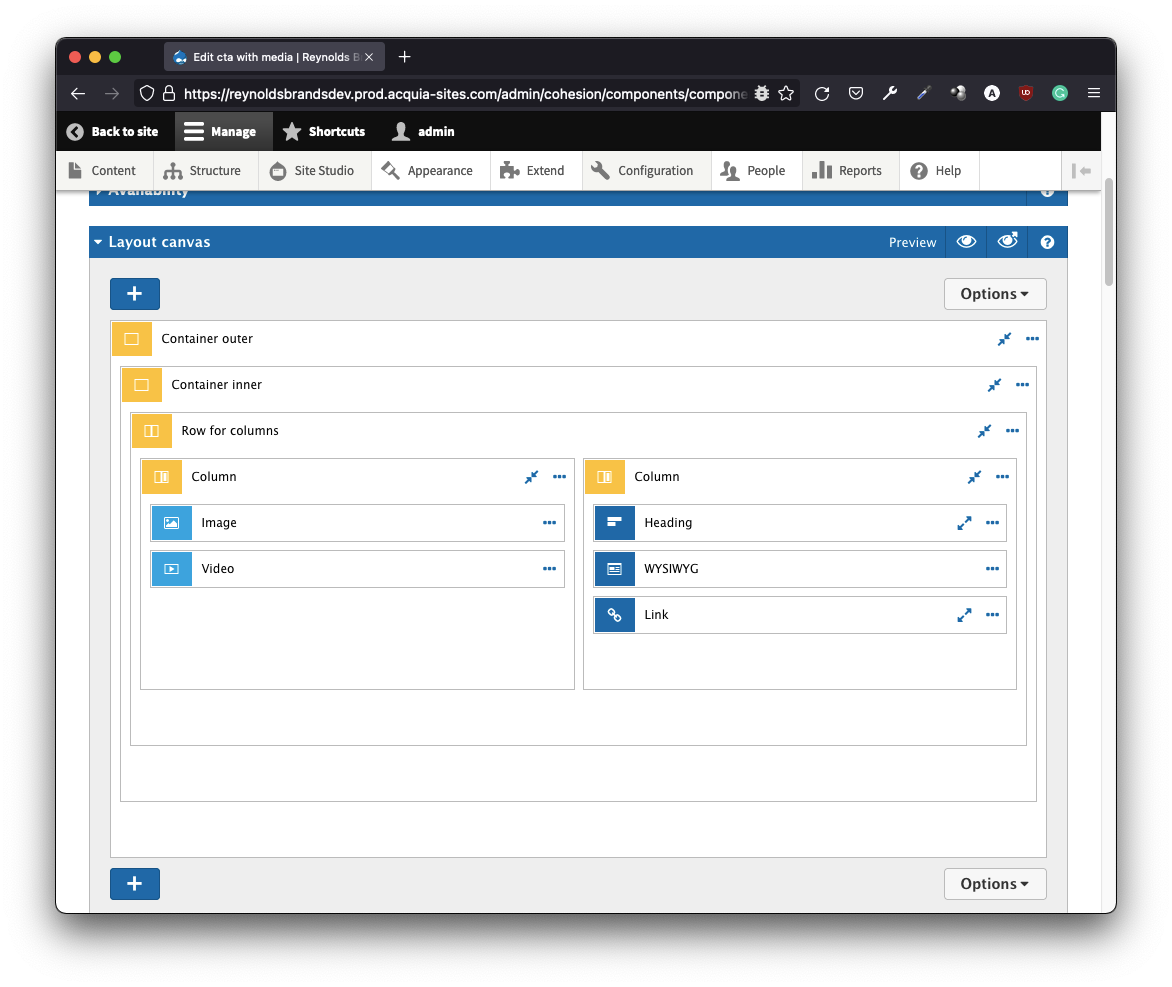Collapse the Row for columns element
Screen dimensions: 1172x987
coord(984,431)
